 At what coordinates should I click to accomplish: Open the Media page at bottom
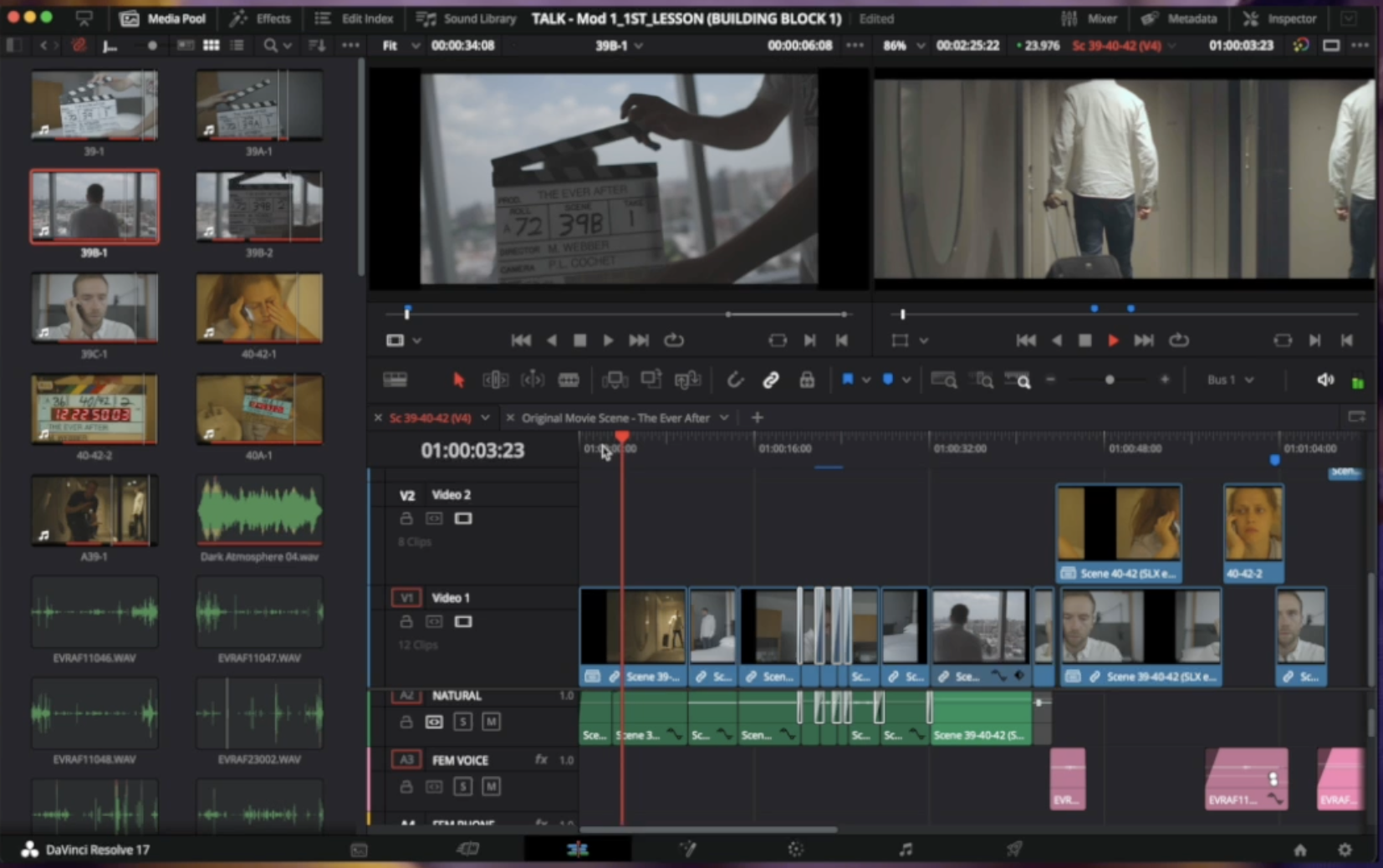point(360,850)
